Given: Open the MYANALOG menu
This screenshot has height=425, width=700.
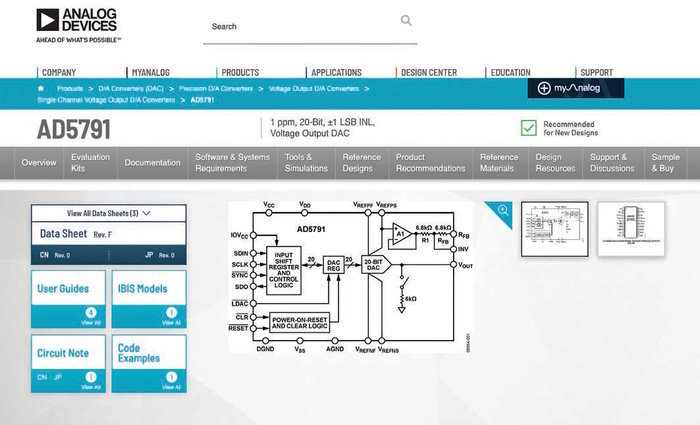Looking at the screenshot, I should tap(150, 72).
